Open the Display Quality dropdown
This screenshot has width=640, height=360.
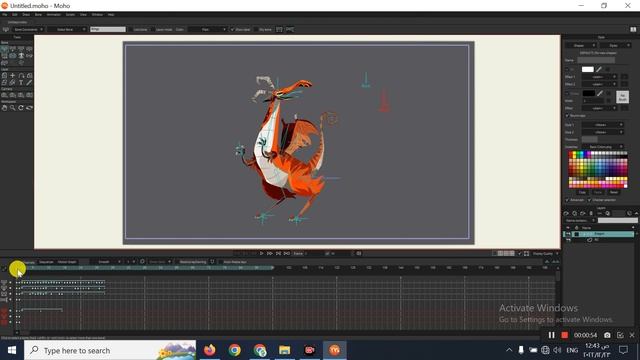click(x=546, y=253)
